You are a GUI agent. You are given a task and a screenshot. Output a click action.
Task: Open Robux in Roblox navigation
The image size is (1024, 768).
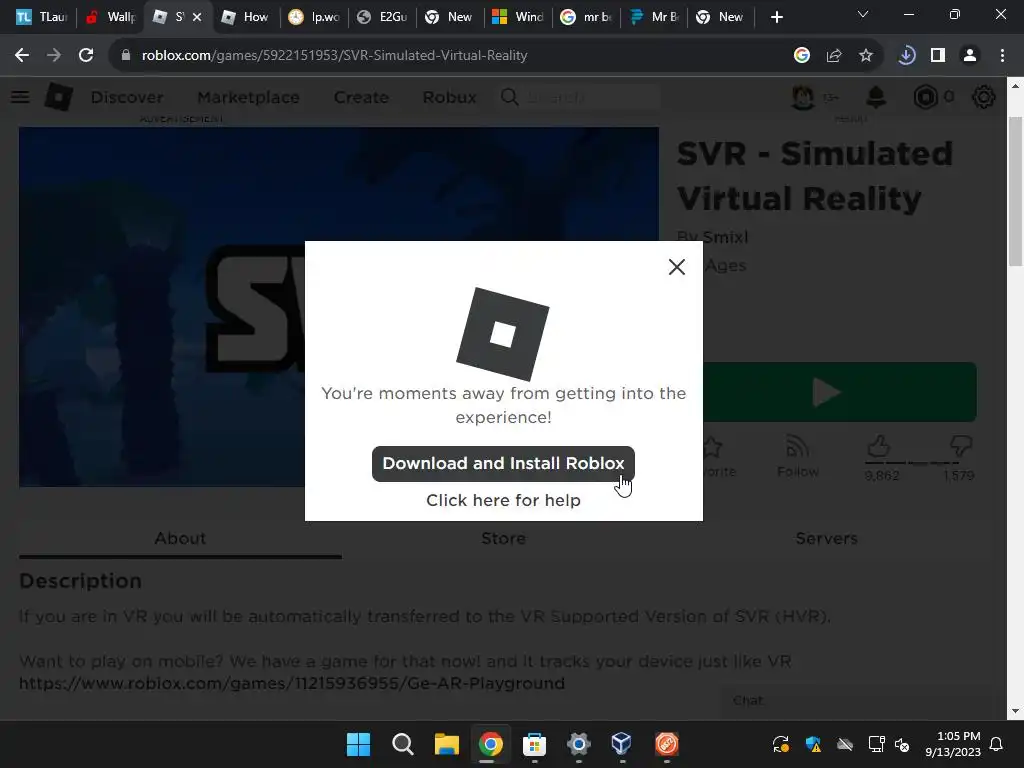[x=449, y=97]
